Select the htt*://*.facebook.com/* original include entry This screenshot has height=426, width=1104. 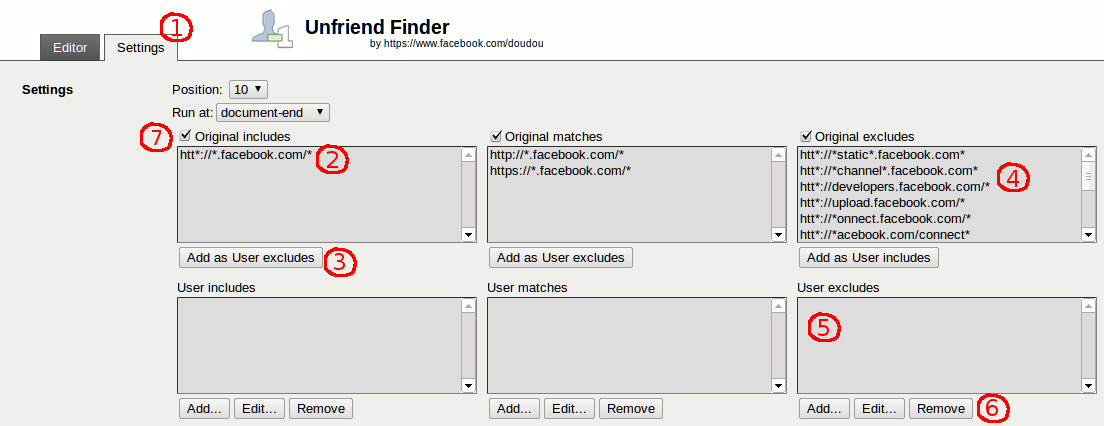tap(246, 155)
